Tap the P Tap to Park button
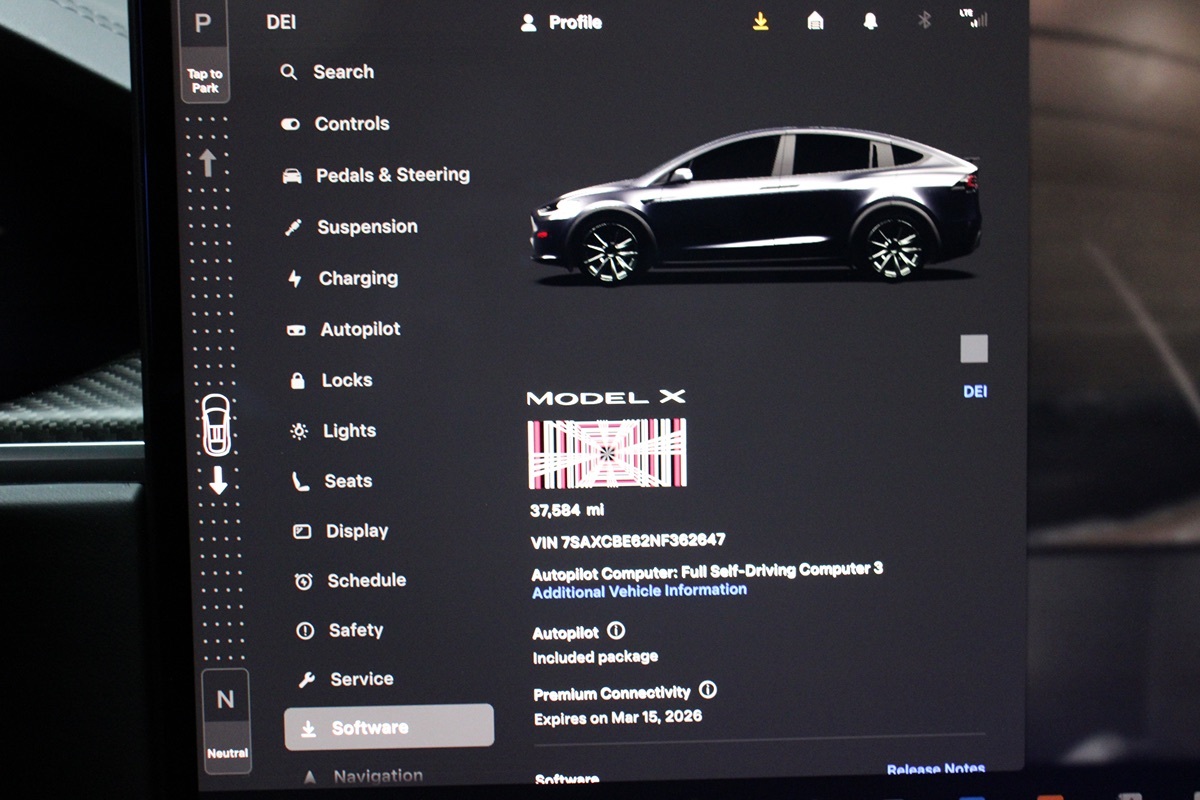This screenshot has height=800, width=1200. click(204, 50)
